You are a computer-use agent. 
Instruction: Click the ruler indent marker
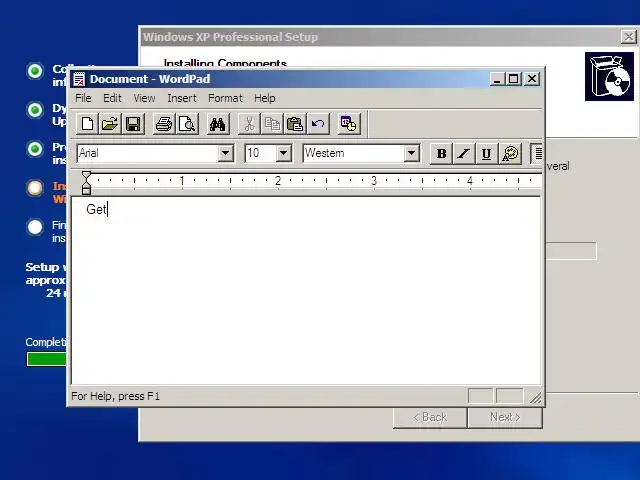(86, 182)
